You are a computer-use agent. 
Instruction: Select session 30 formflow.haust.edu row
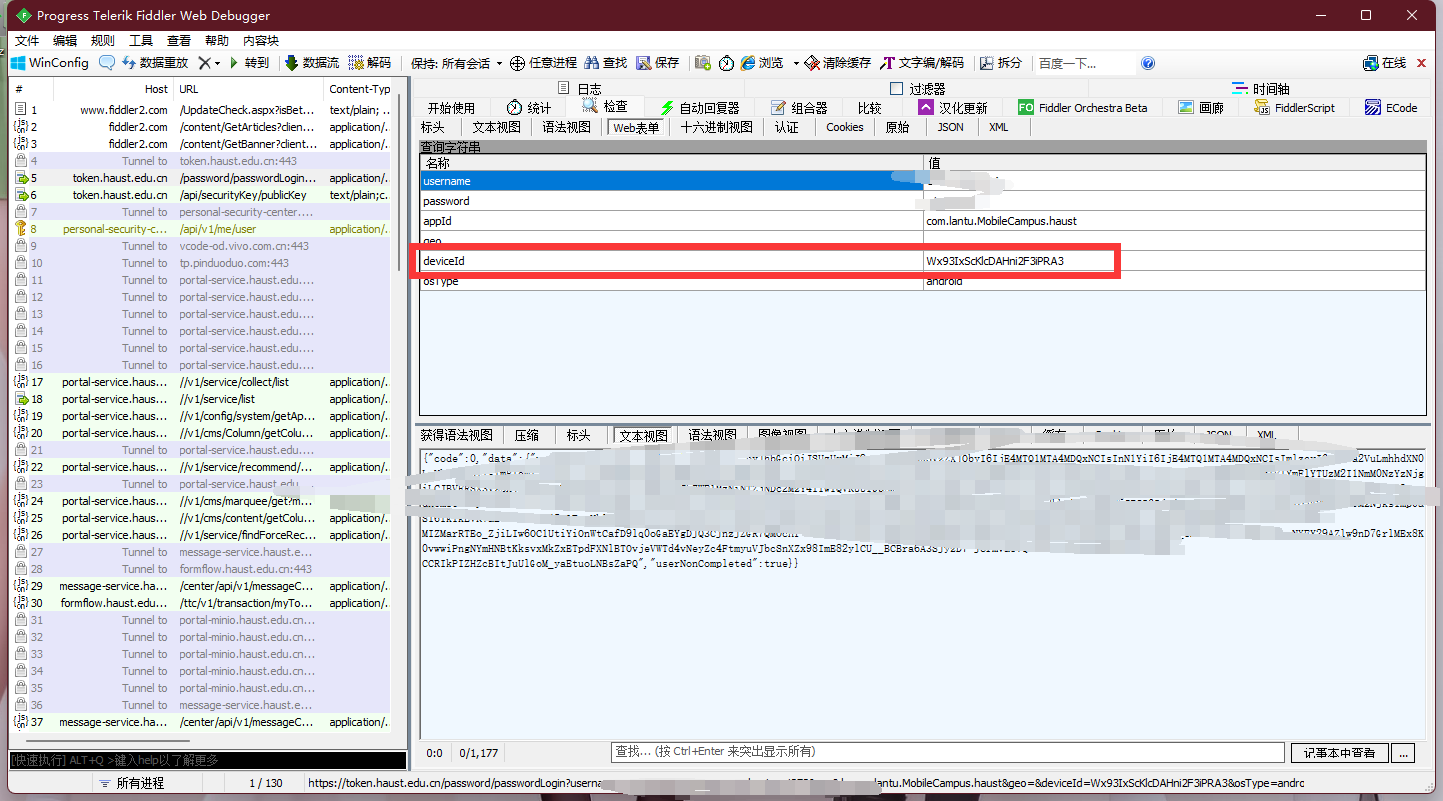point(200,603)
